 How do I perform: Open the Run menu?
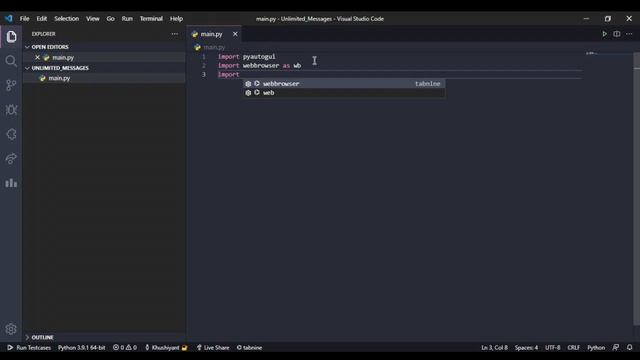tap(127, 18)
